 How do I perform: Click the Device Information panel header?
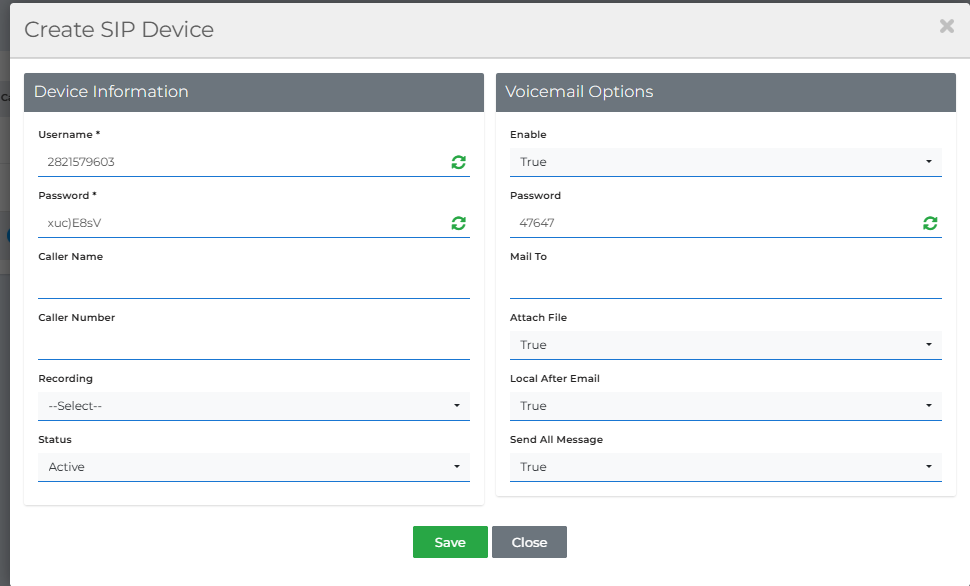click(253, 92)
